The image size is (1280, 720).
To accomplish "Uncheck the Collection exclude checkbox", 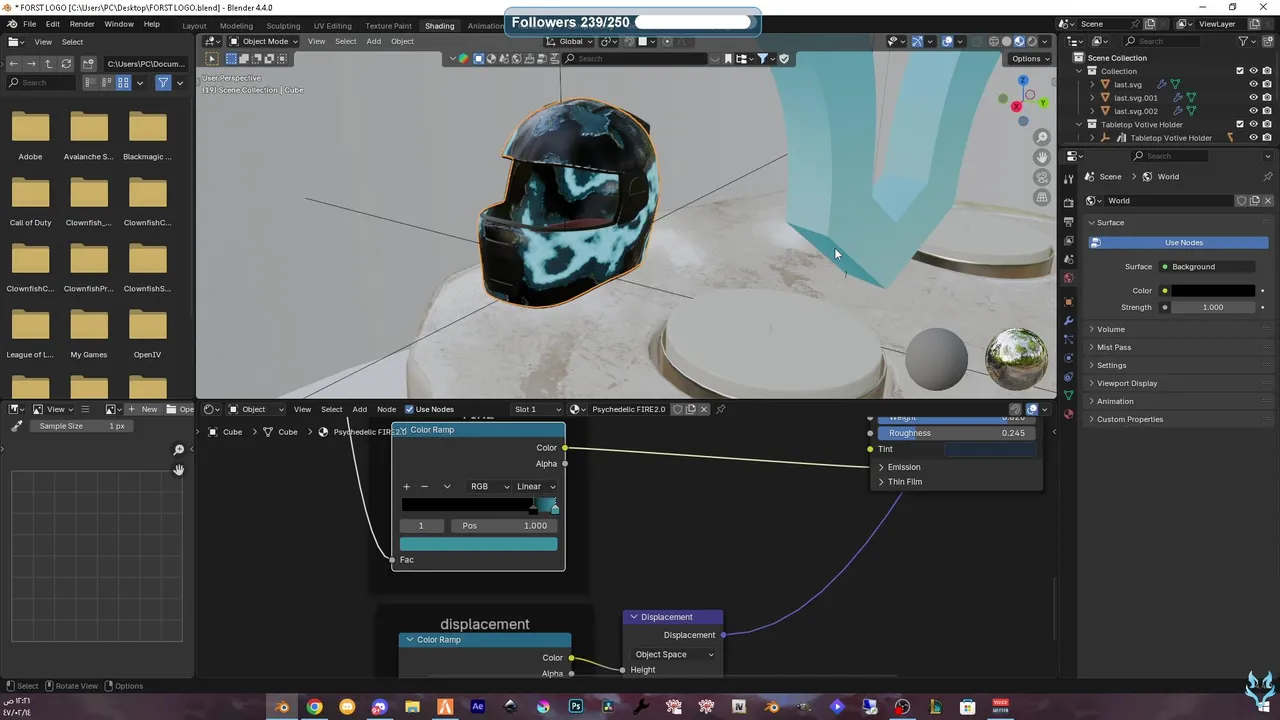I will click(x=1240, y=71).
